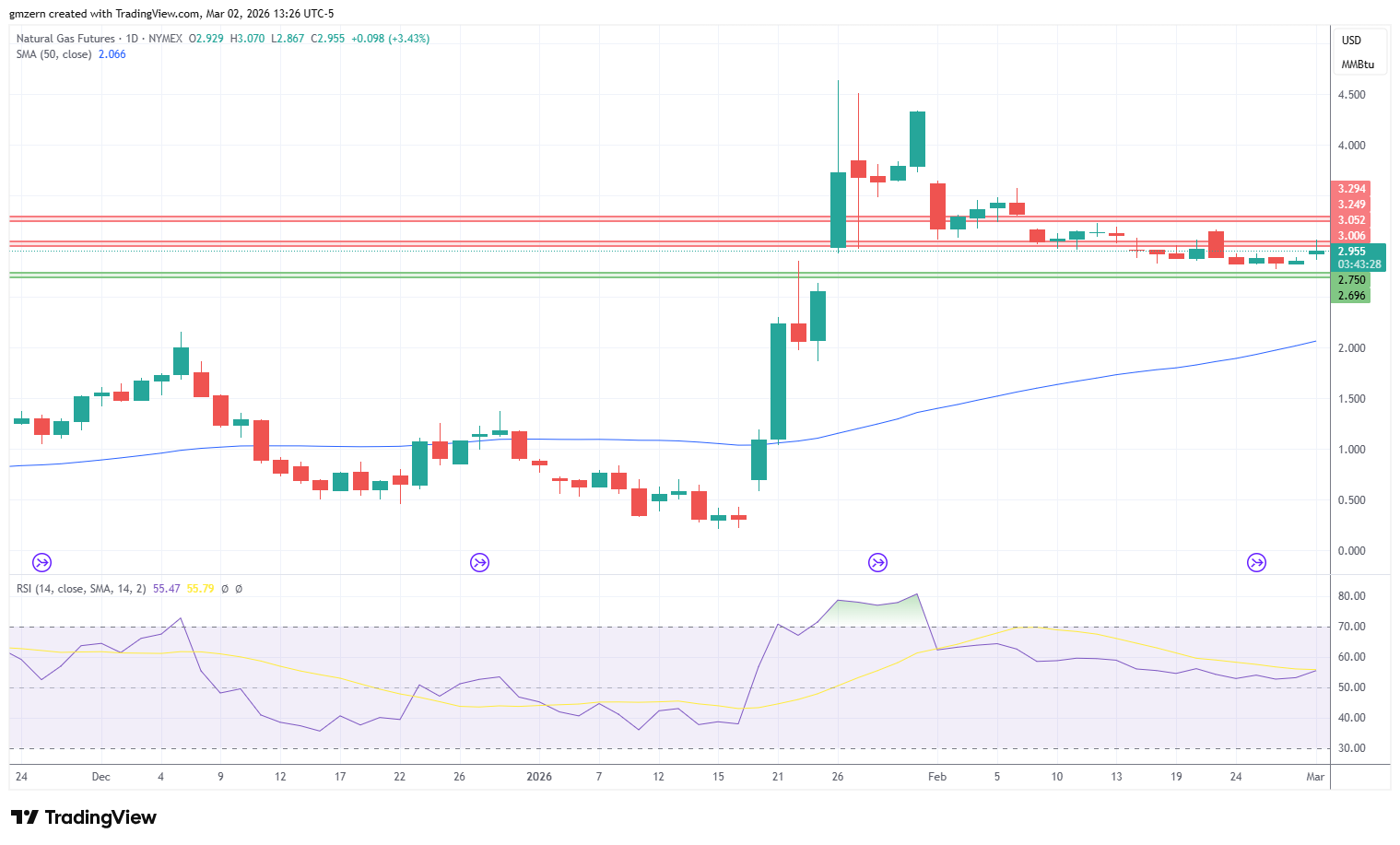Click the 3.249 red price label
This screenshot has width=1400, height=845.
(1352, 205)
